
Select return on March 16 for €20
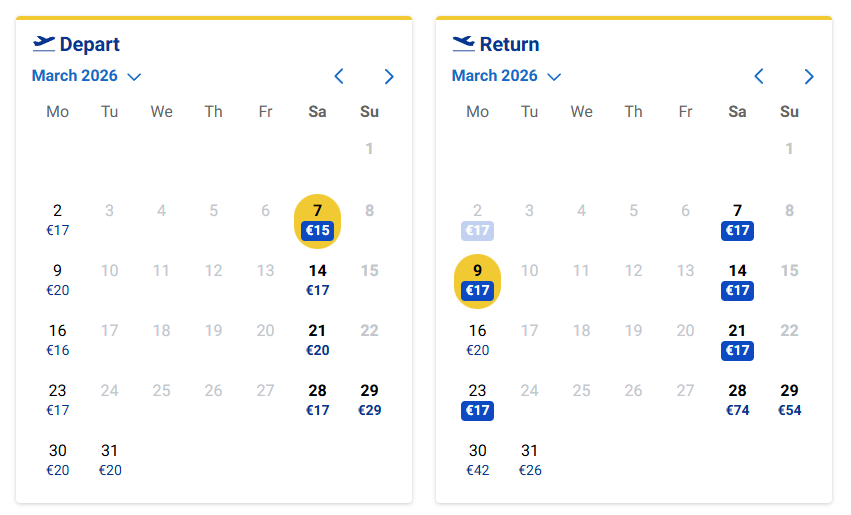pyautogui.click(x=478, y=340)
